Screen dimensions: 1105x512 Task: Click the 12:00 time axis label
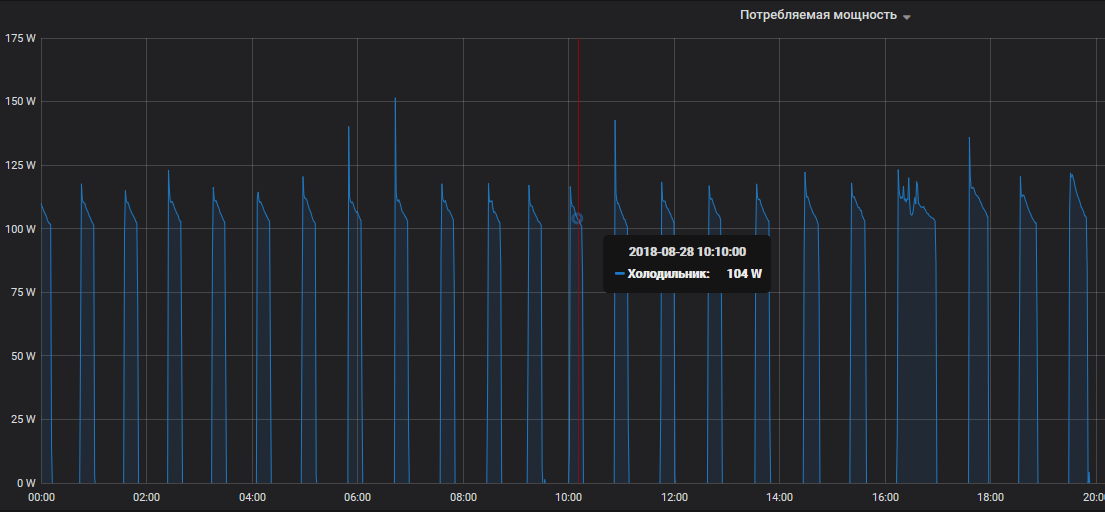674,497
